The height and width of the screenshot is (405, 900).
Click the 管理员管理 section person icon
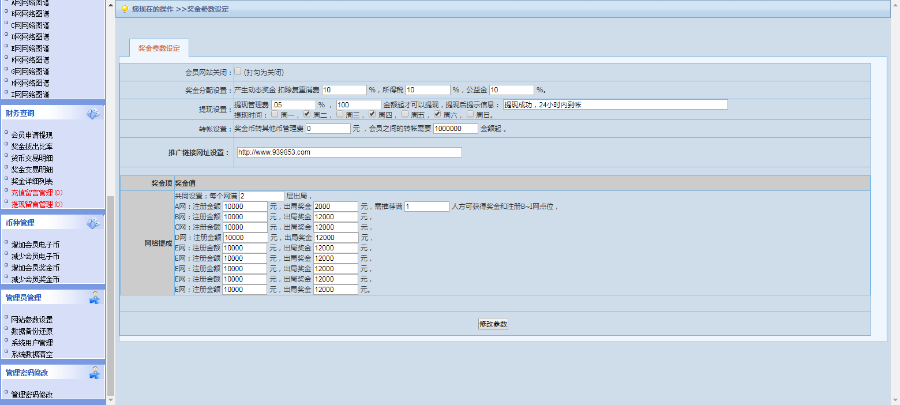[95, 298]
